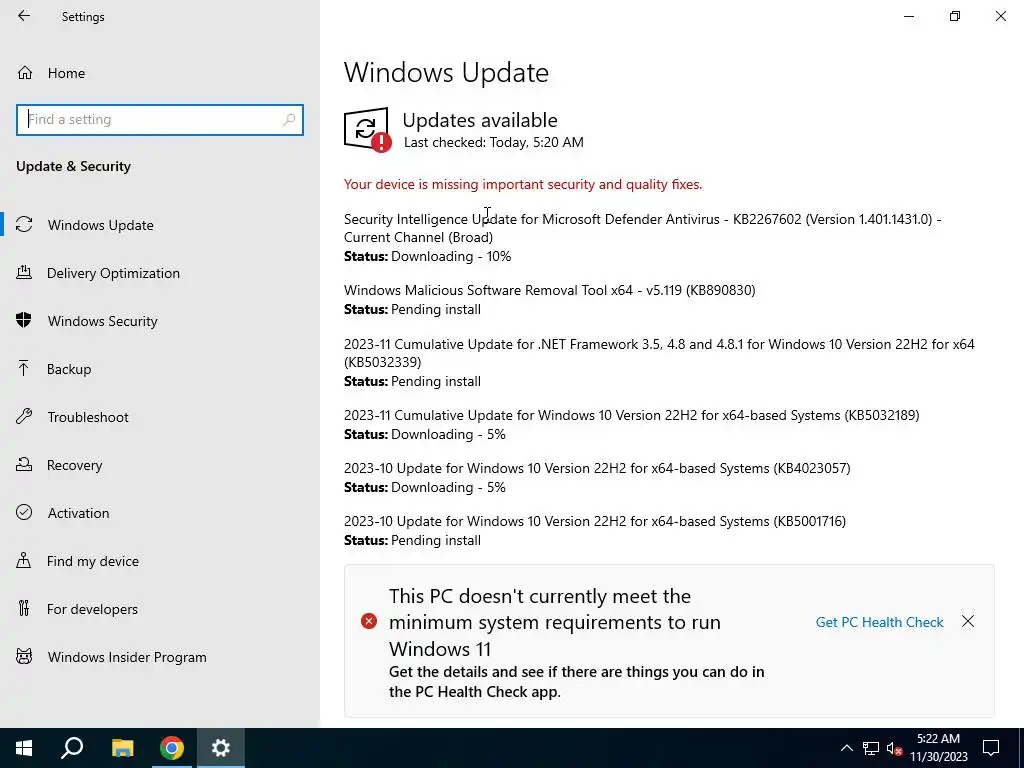The width and height of the screenshot is (1024, 768).
Task: Click the Recovery sidebar icon
Action: pos(24,464)
